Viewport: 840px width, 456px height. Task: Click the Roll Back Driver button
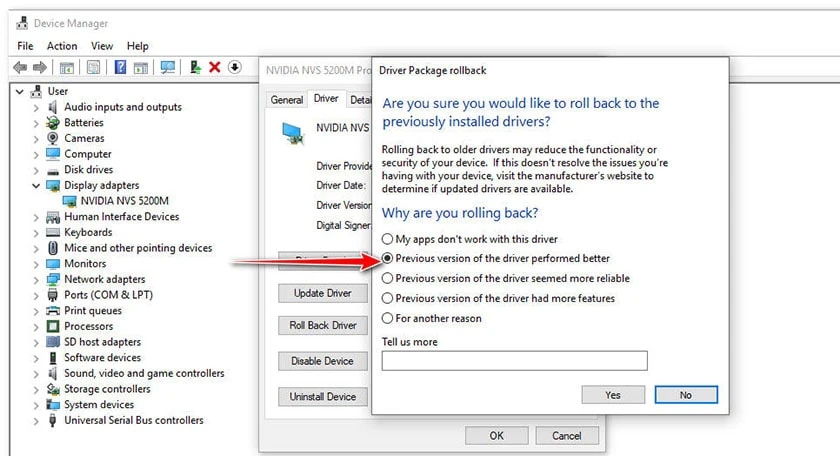322,325
